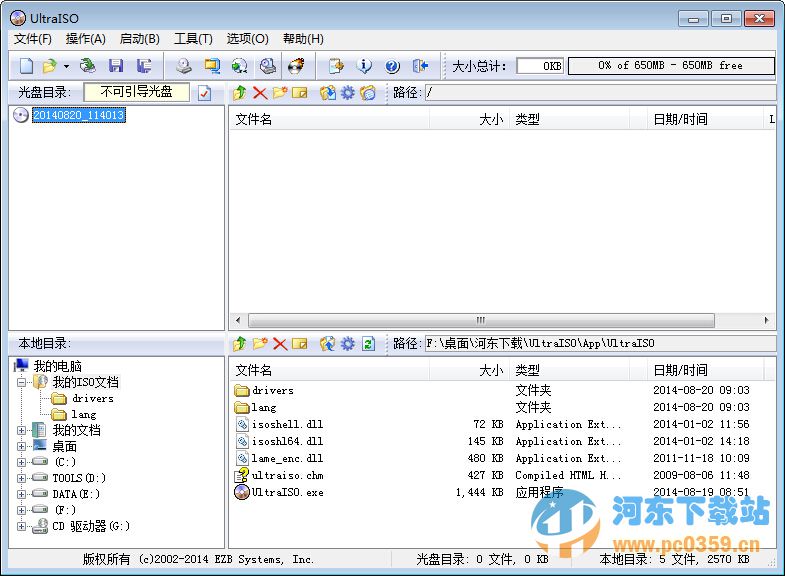Click the Convert image format icon
This screenshot has height=576, width=785.
(212, 66)
